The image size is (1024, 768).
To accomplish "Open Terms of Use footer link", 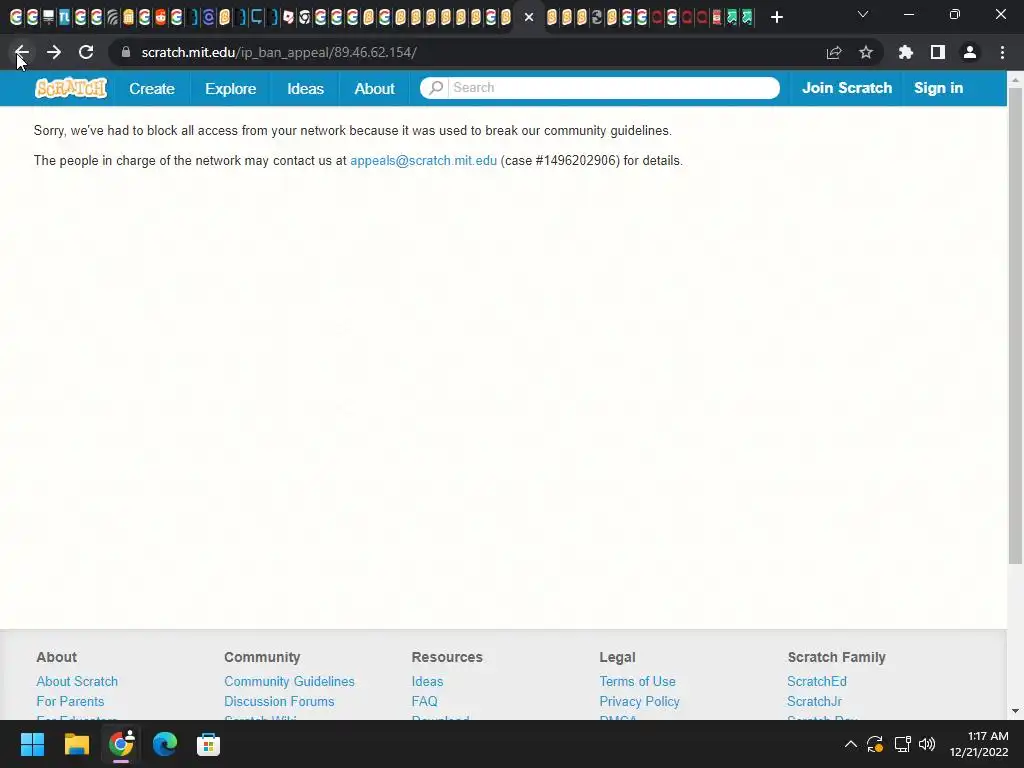I will (637, 681).
